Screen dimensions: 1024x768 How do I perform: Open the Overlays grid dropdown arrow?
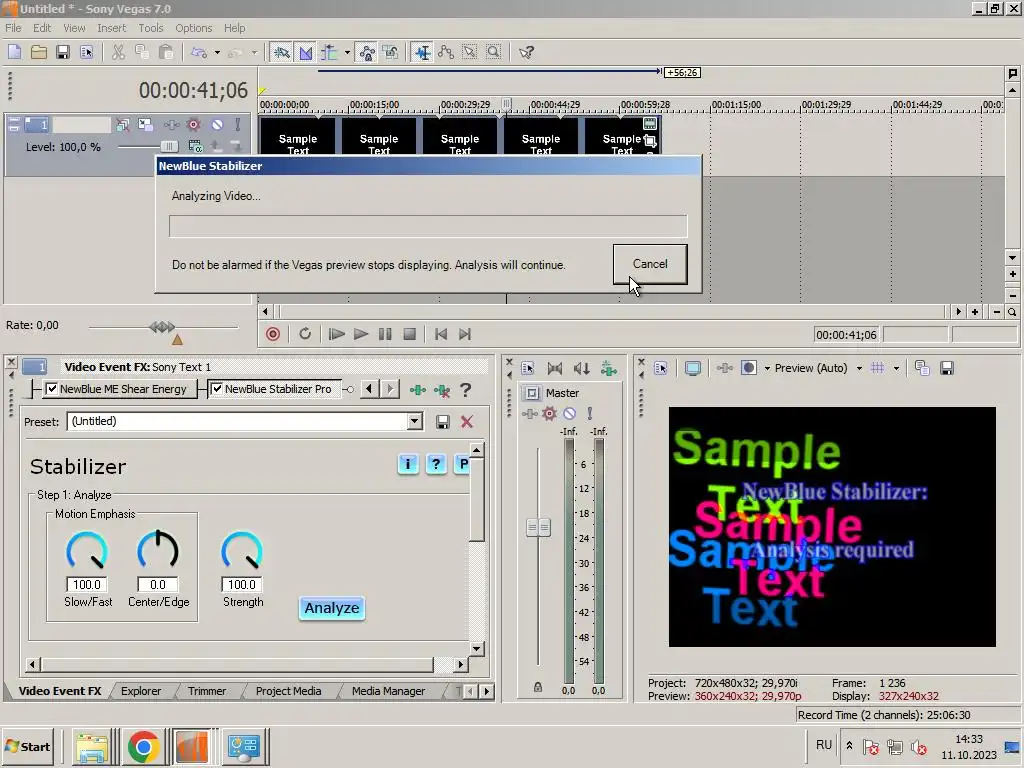[896, 368]
